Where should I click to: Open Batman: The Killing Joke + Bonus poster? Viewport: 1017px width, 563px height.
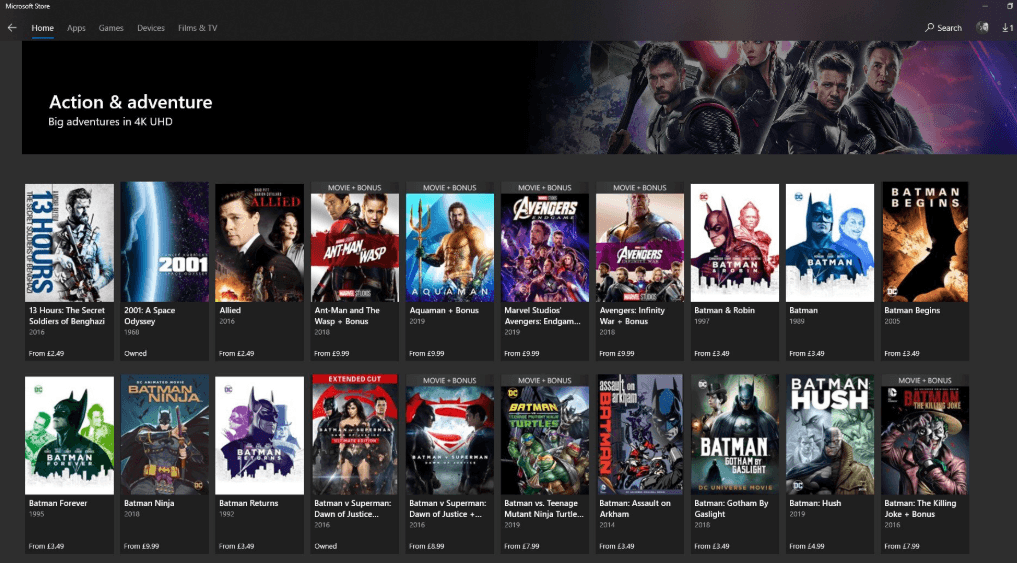(x=925, y=435)
